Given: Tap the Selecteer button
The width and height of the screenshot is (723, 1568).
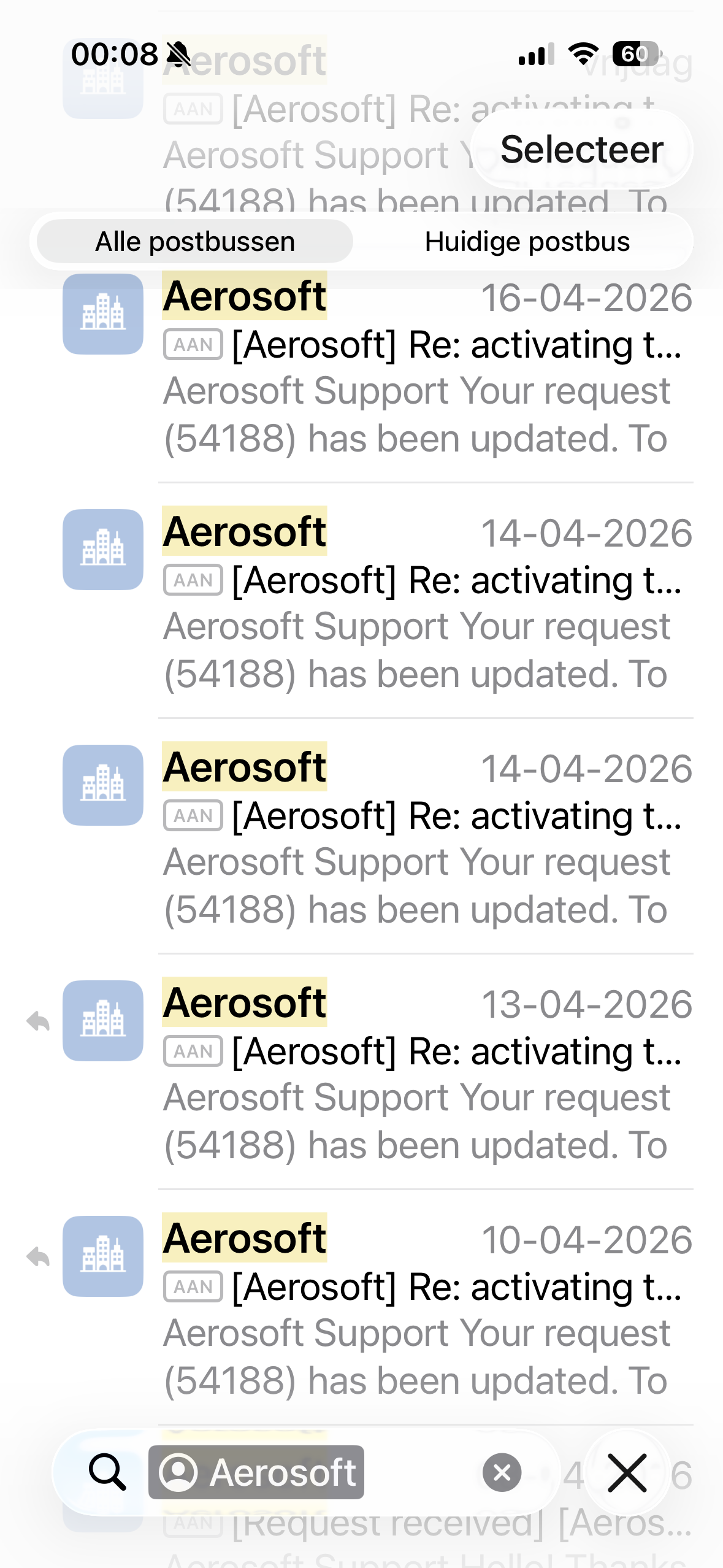Looking at the screenshot, I should click(581, 150).
